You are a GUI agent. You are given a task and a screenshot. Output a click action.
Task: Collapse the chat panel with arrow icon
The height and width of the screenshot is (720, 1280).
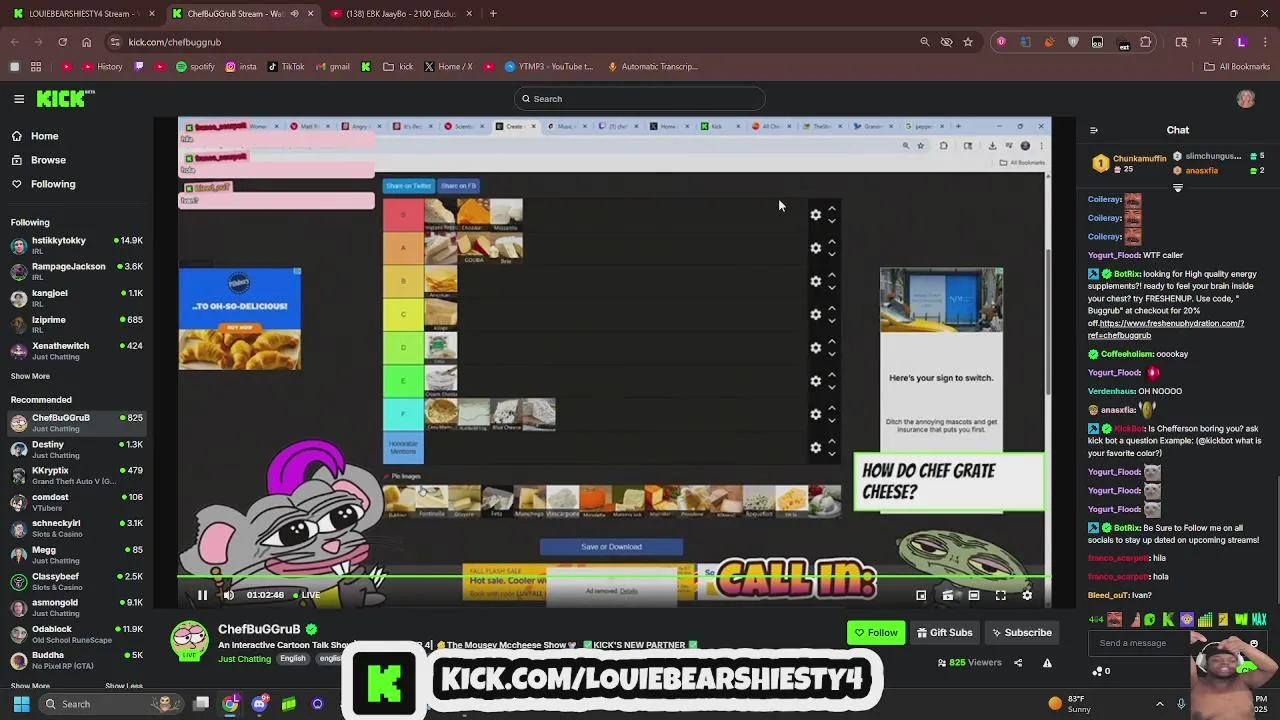[1093, 130]
